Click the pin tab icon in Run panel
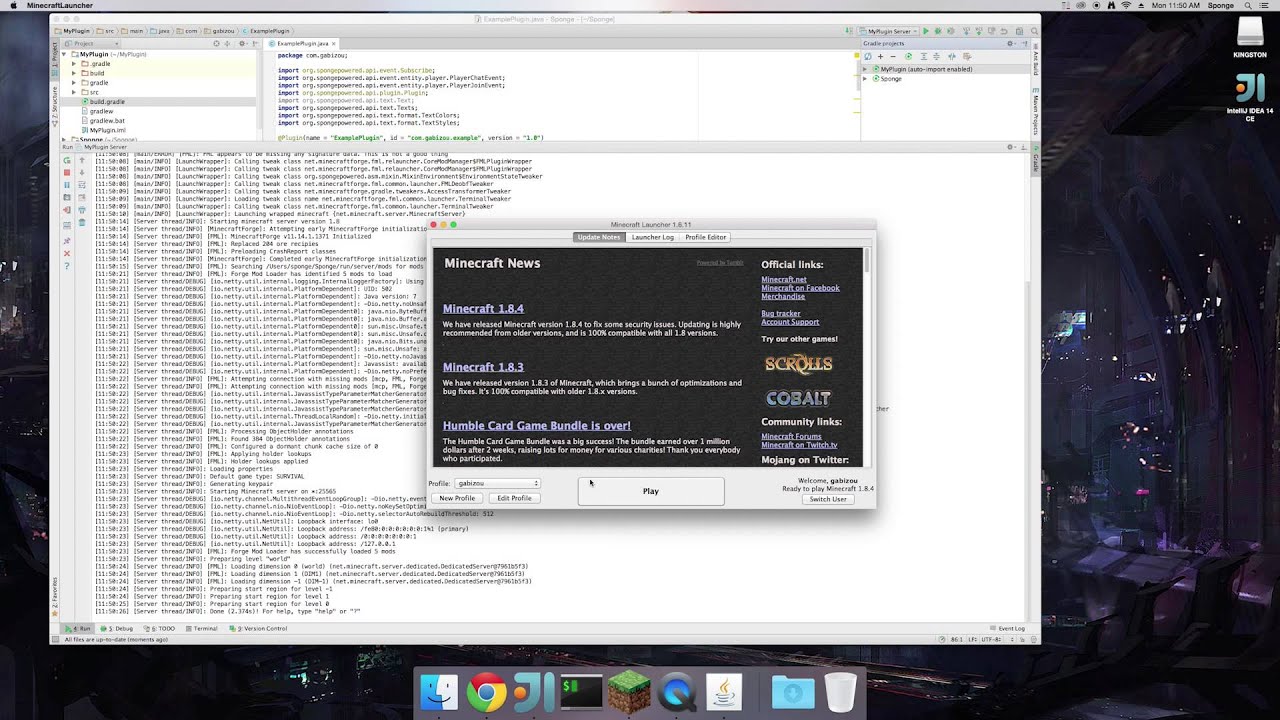1280x720 pixels. click(67, 241)
